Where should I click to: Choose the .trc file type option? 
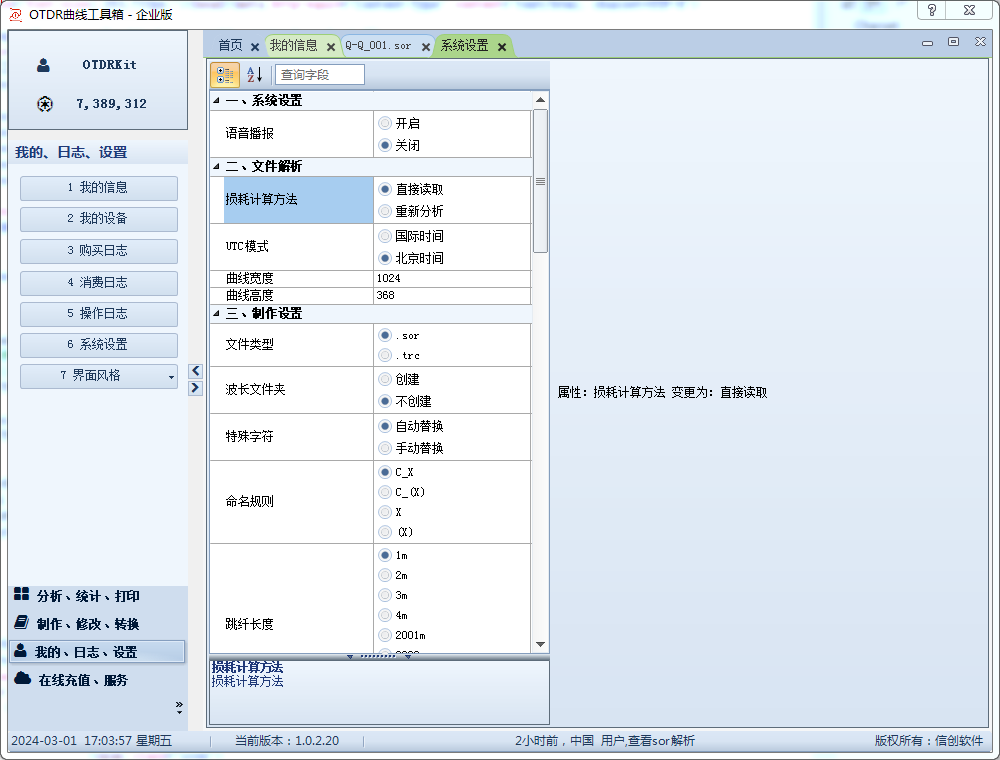coord(385,355)
